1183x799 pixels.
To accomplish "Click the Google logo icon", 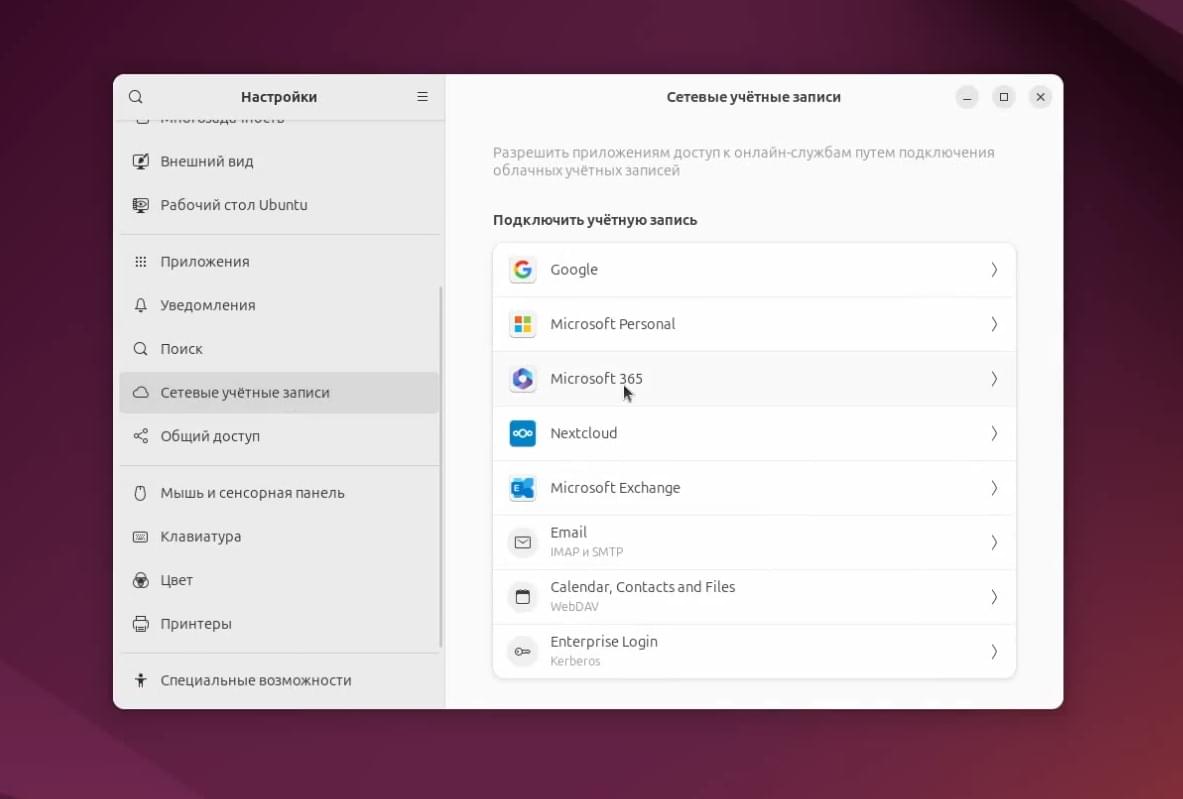I will [x=523, y=269].
